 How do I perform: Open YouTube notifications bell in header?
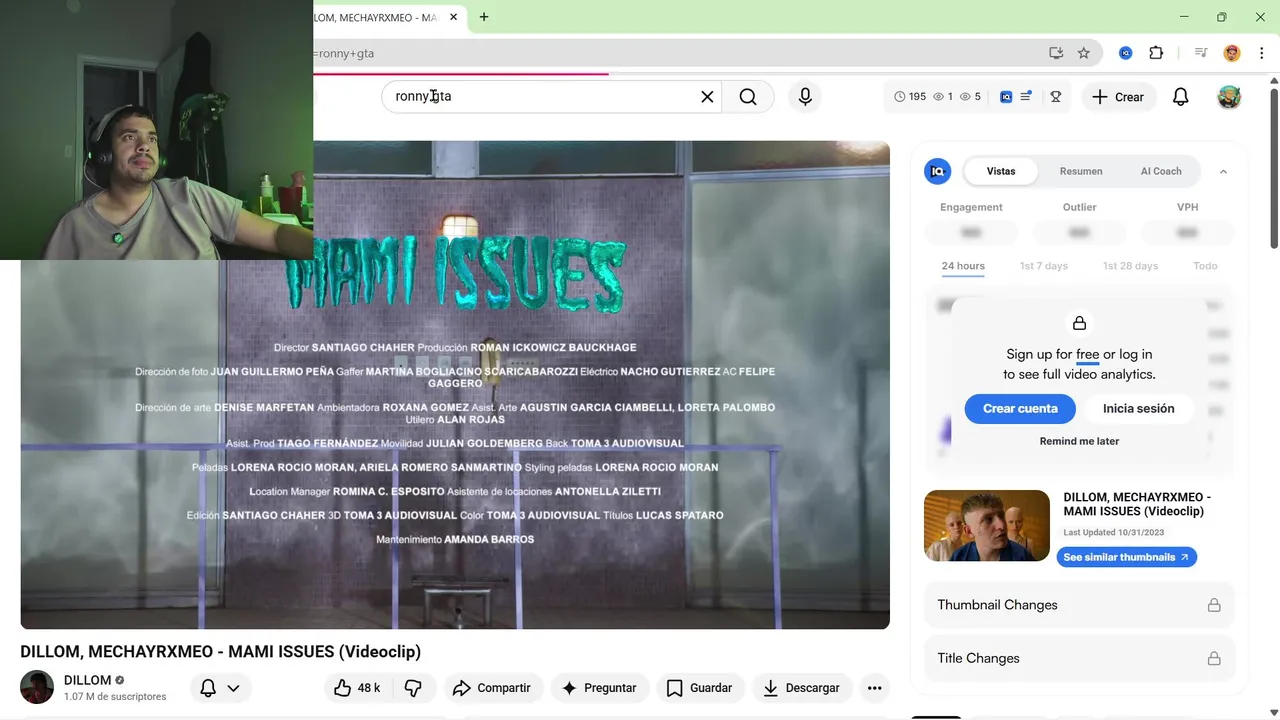point(1181,97)
